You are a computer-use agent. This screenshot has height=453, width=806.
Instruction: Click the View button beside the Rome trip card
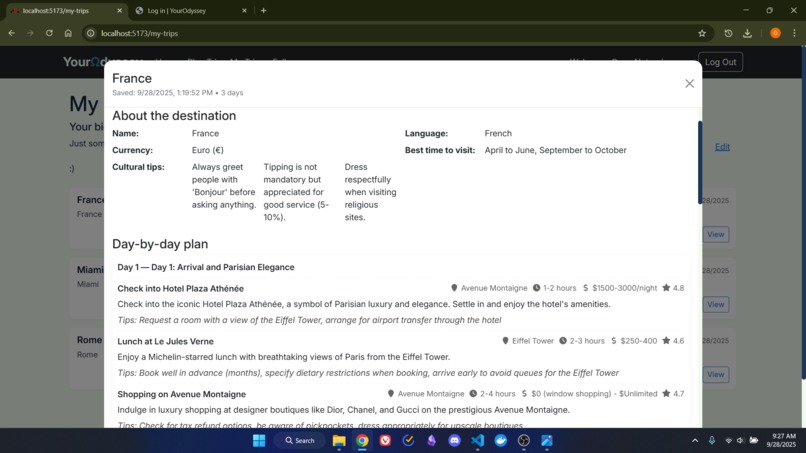click(716, 374)
